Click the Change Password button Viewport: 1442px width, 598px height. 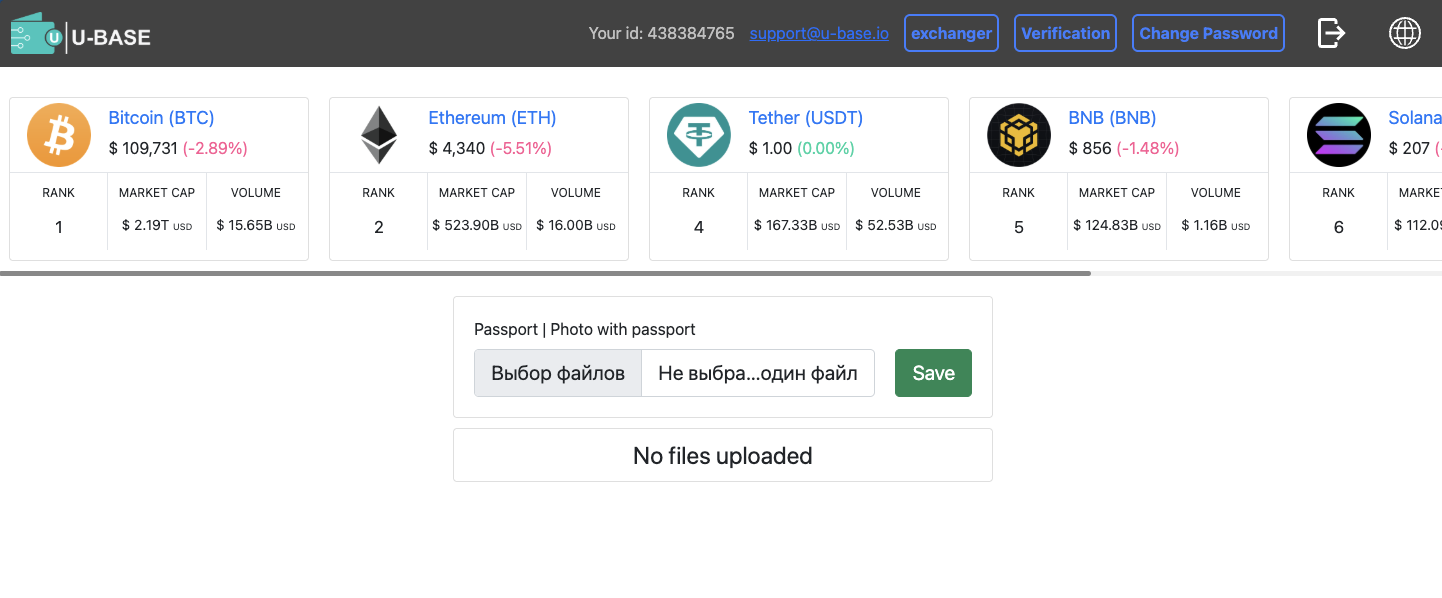(1208, 33)
